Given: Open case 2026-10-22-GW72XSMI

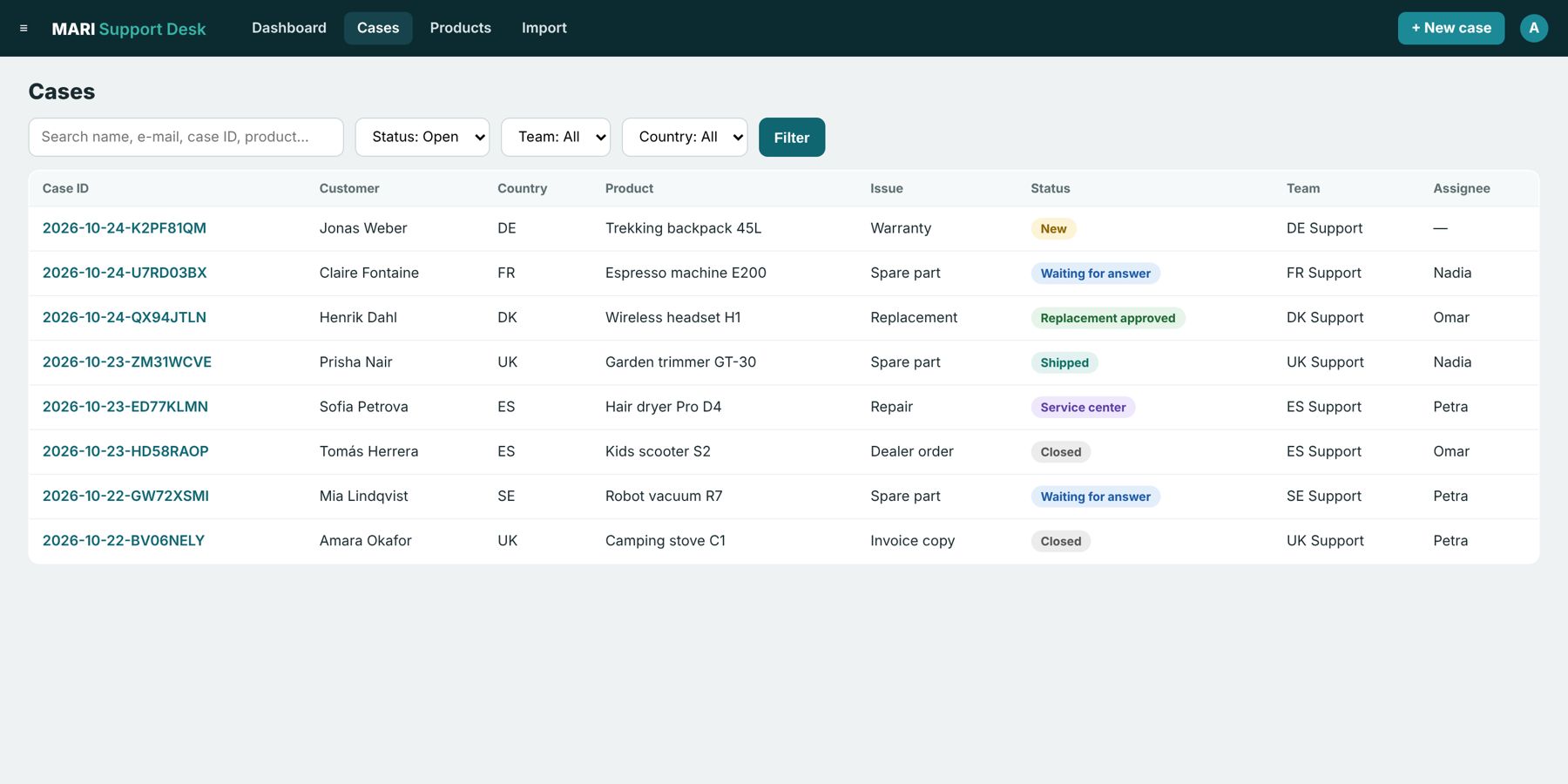Looking at the screenshot, I should pyautogui.click(x=125, y=496).
